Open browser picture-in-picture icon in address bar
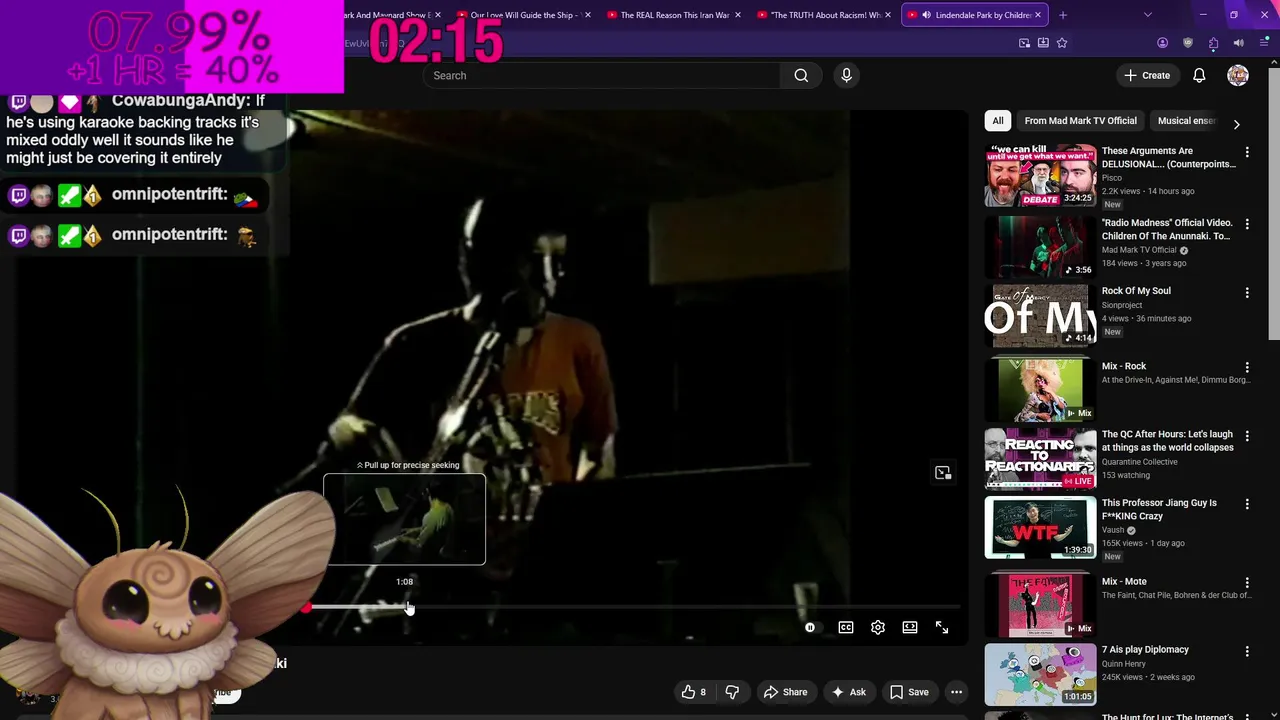This screenshot has width=1280, height=720. coord(1024,43)
